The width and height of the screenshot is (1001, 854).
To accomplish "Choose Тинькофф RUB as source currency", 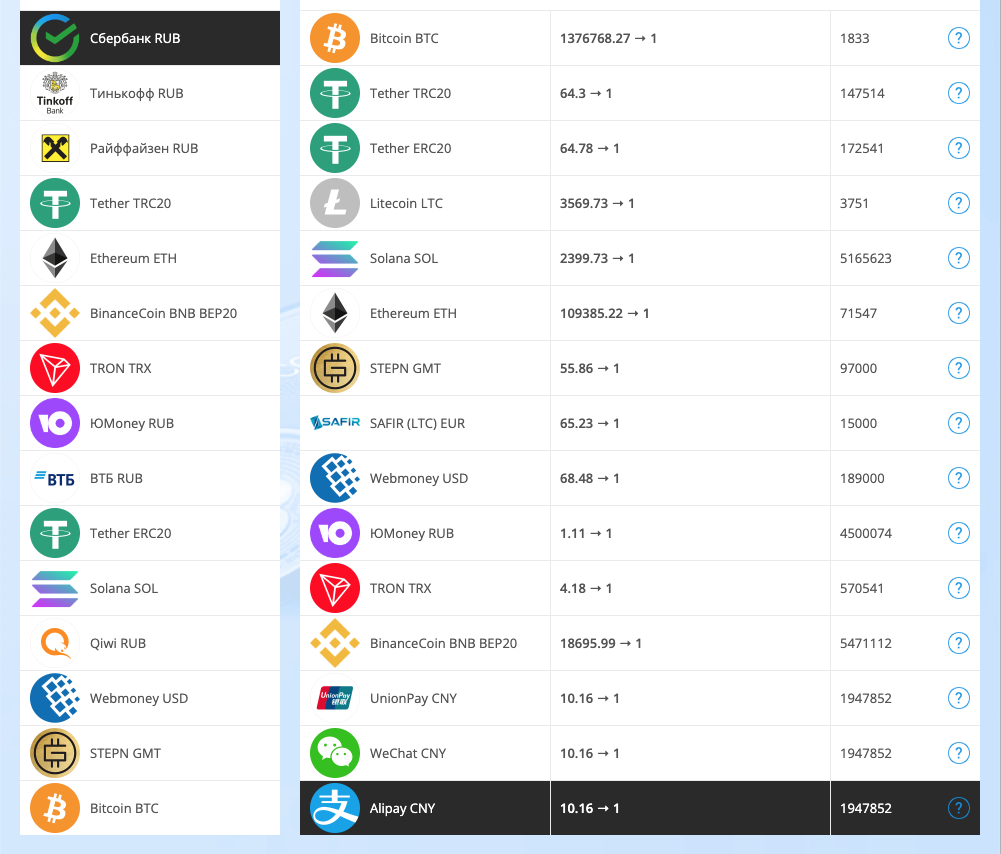I will (x=150, y=93).
